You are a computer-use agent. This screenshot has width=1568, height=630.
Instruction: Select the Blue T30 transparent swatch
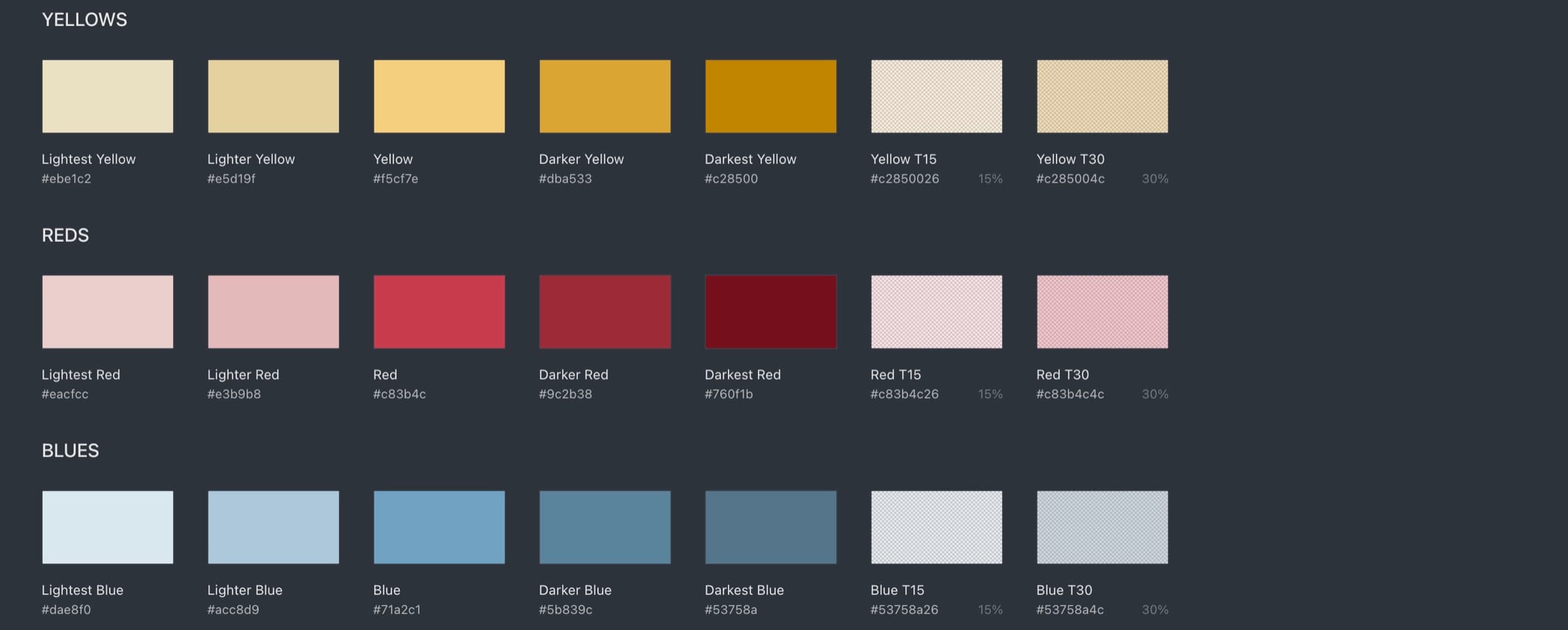click(x=1102, y=527)
